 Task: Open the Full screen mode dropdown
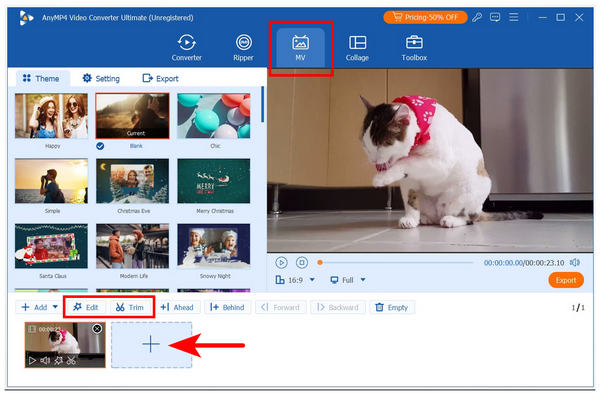pyautogui.click(x=348, y=280)
